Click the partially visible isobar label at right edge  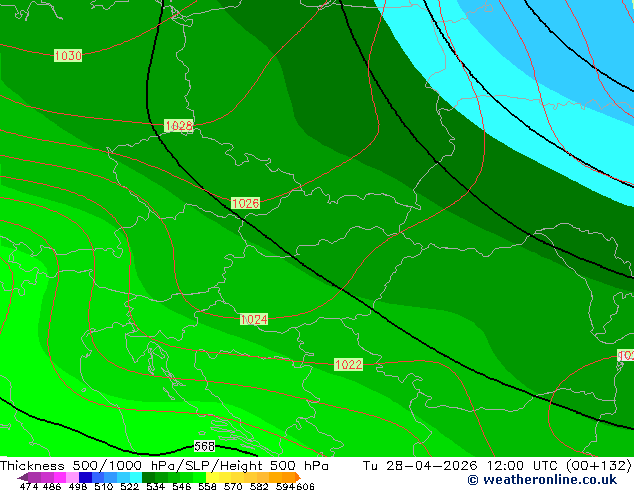626,355
